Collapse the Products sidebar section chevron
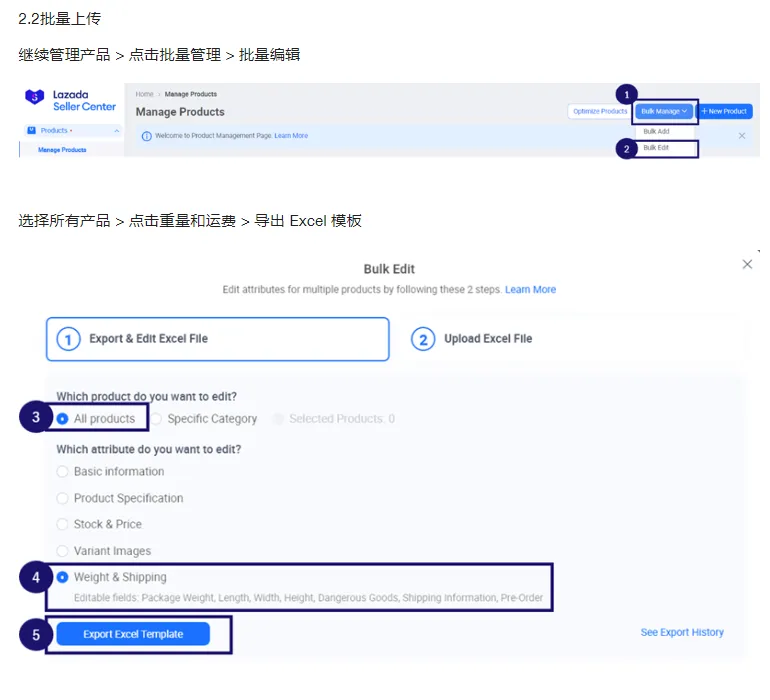Viewport: 770px width, 700px height. click(116, 131)
